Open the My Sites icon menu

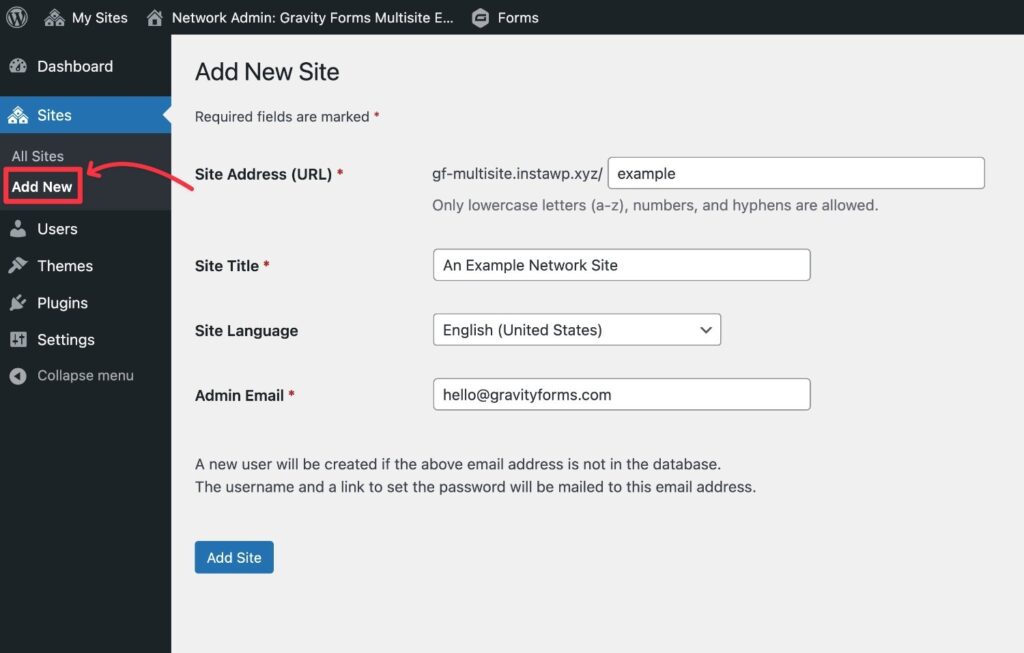point(54,17)
